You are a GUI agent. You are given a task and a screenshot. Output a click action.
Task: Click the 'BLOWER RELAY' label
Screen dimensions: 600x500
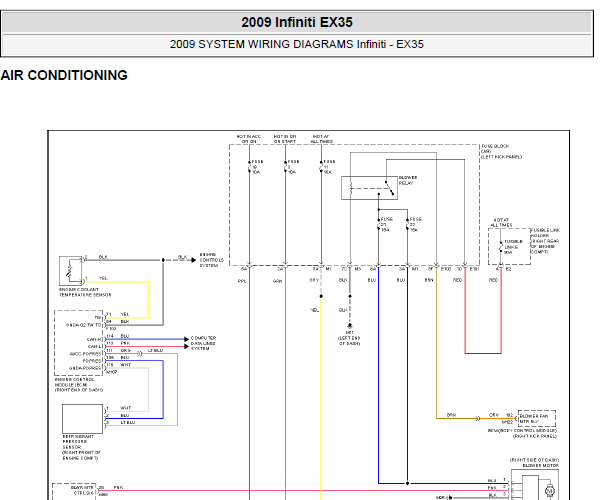click(x=408, y=180)
